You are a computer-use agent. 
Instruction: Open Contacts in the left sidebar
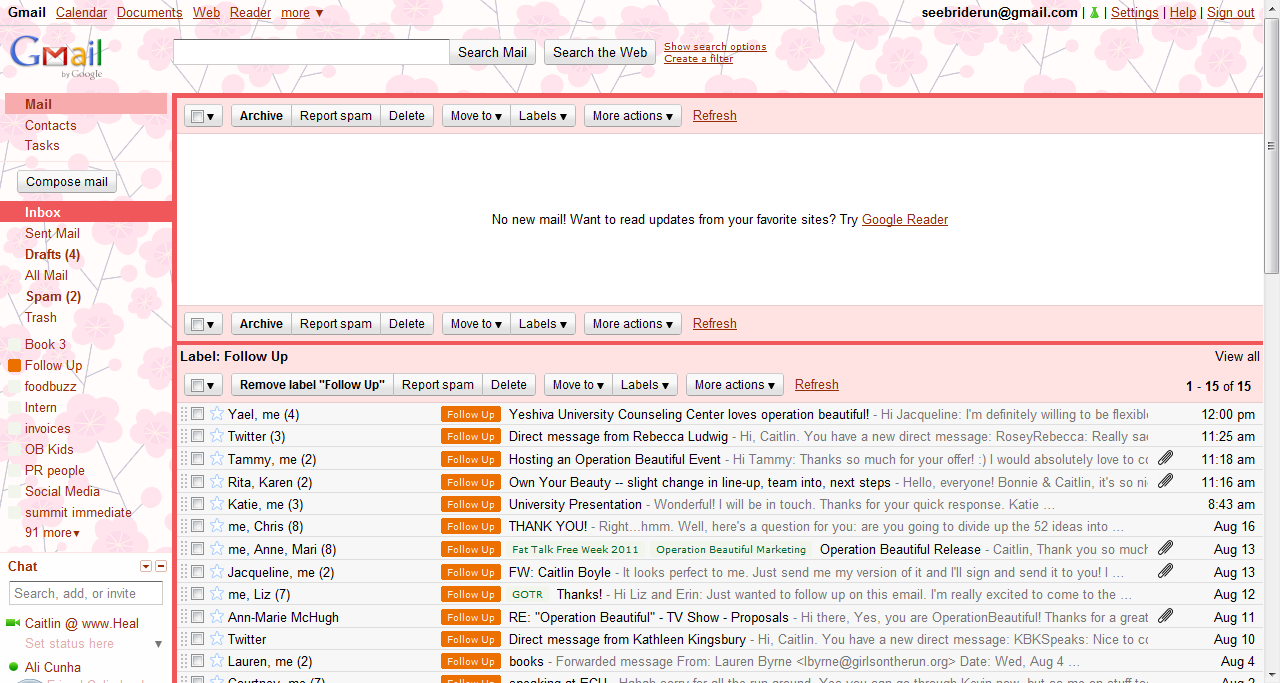coord(51,125)
